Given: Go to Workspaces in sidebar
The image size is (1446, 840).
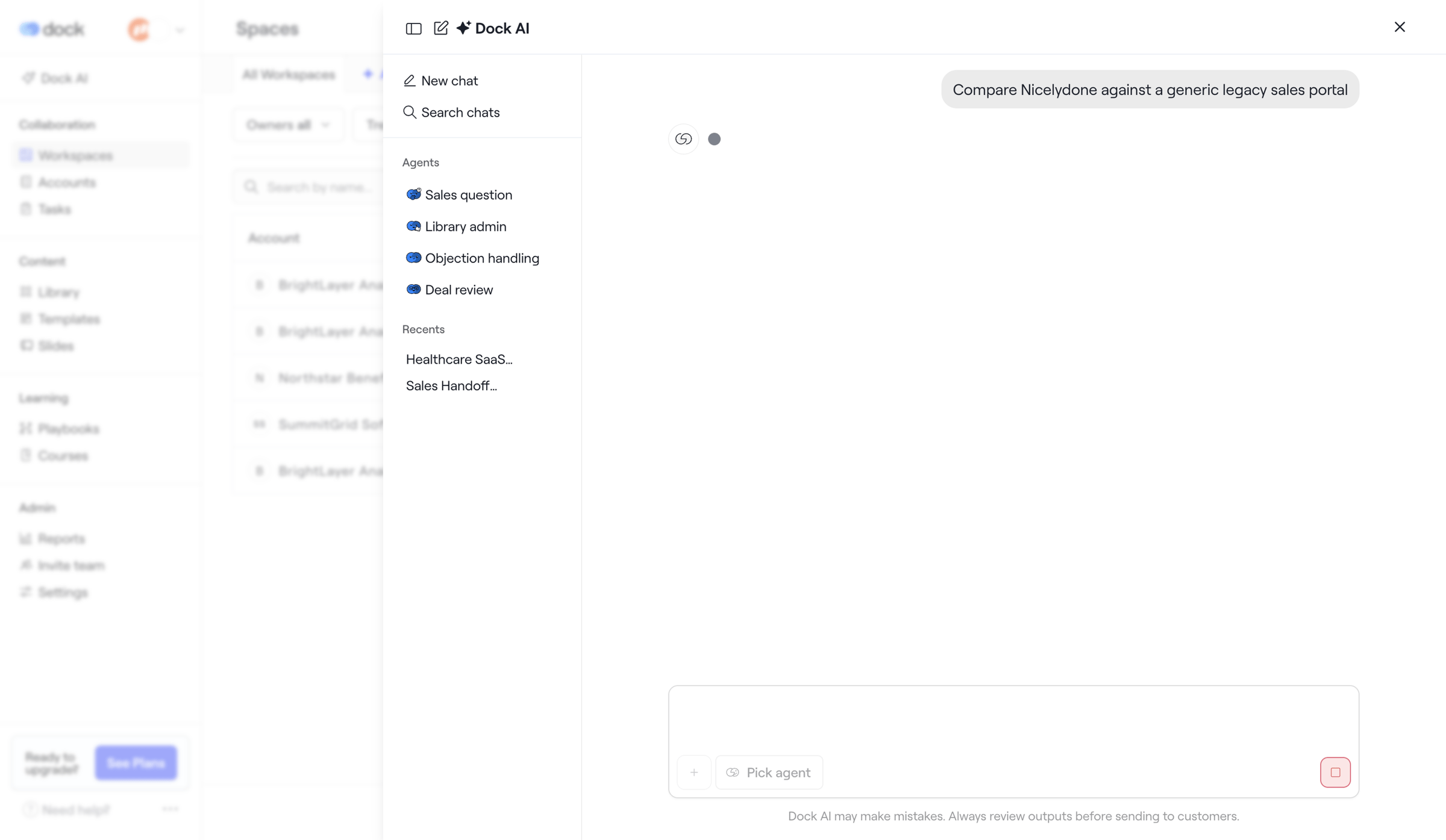Looking at the screenshot, I should tap(100, 155).
